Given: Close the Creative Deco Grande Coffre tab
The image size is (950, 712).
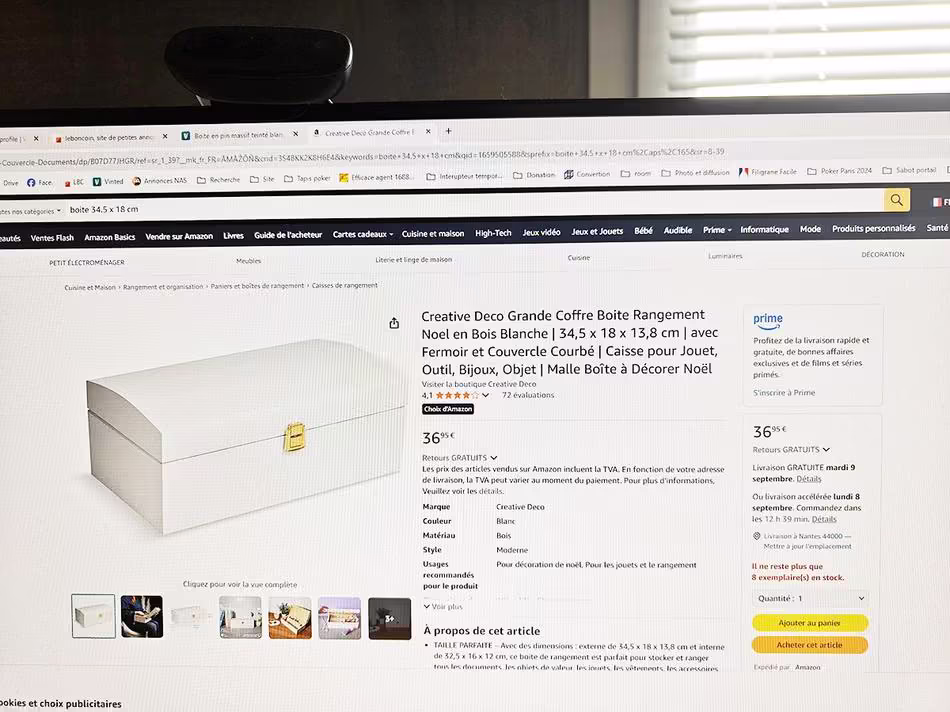Looking at the screenshot, I should pyautogui.click(x=428, y=131).
